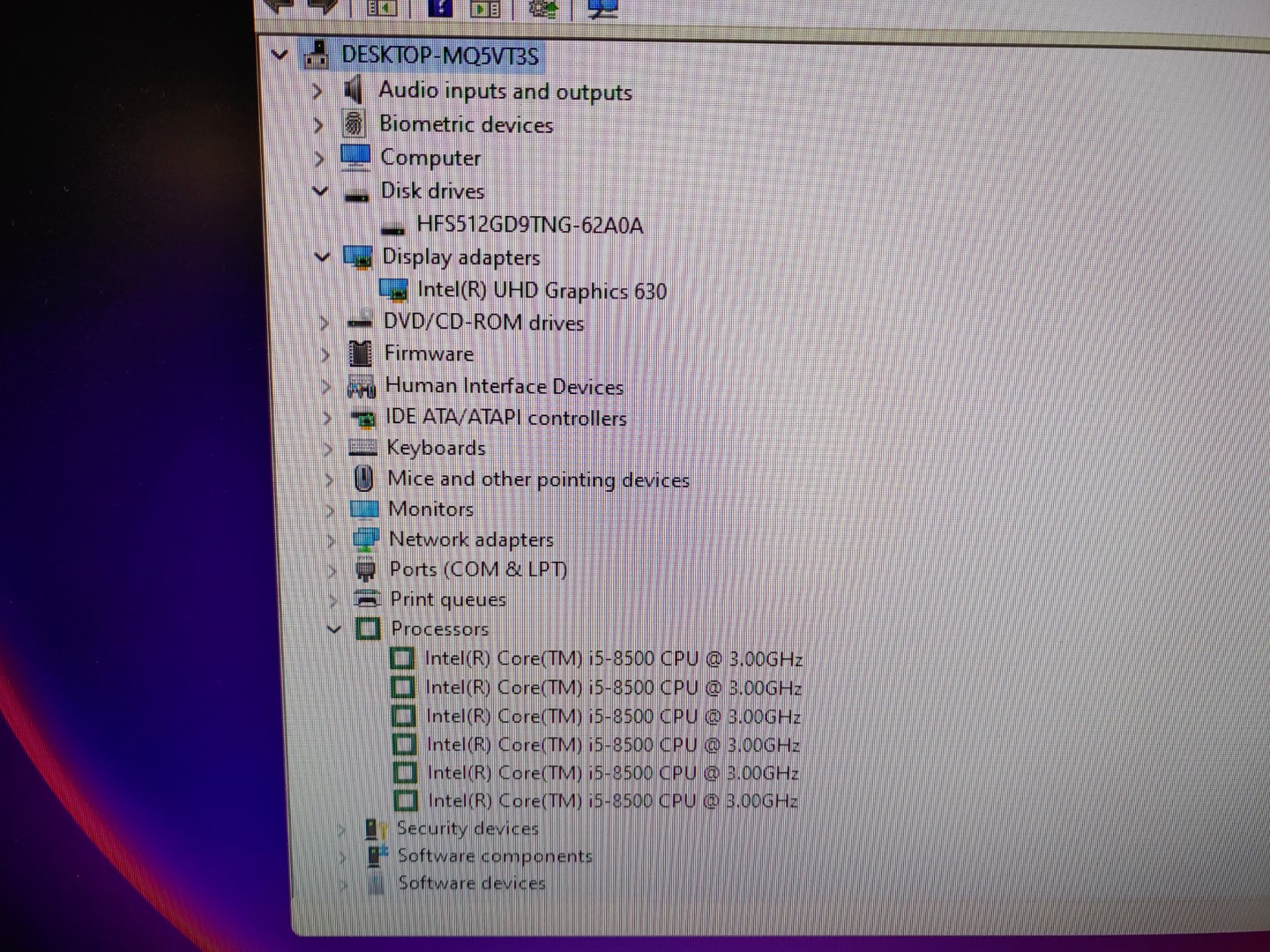Click the IDE ATA/ATAPI controllers icon

coord(362,418)
